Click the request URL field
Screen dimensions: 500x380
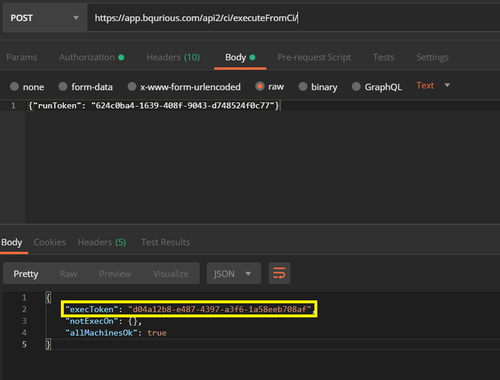[293, 18]
